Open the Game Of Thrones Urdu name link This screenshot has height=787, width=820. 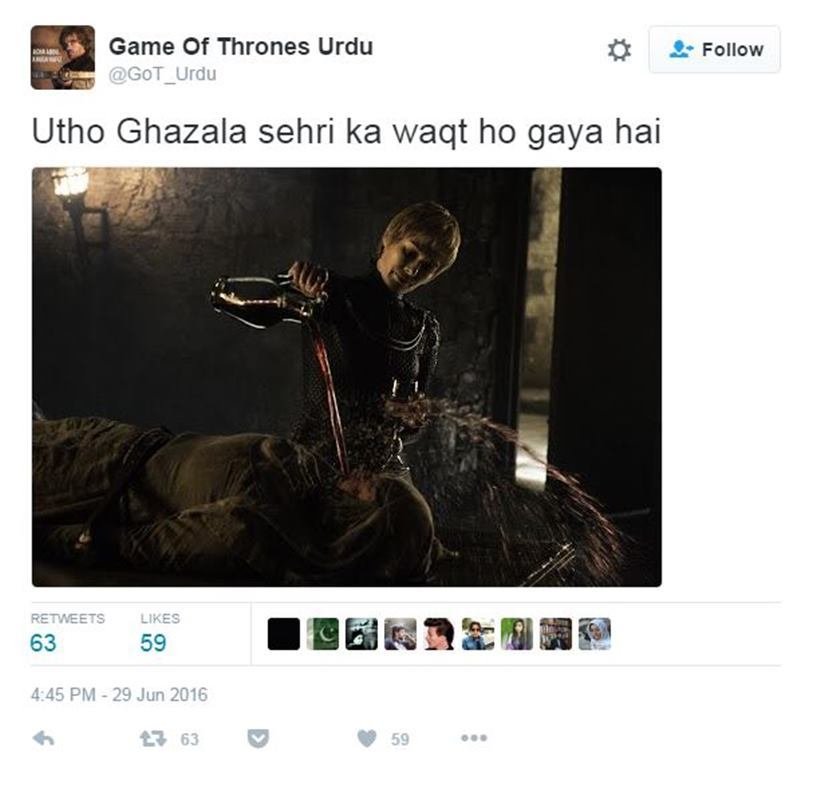tap(241, 47)
